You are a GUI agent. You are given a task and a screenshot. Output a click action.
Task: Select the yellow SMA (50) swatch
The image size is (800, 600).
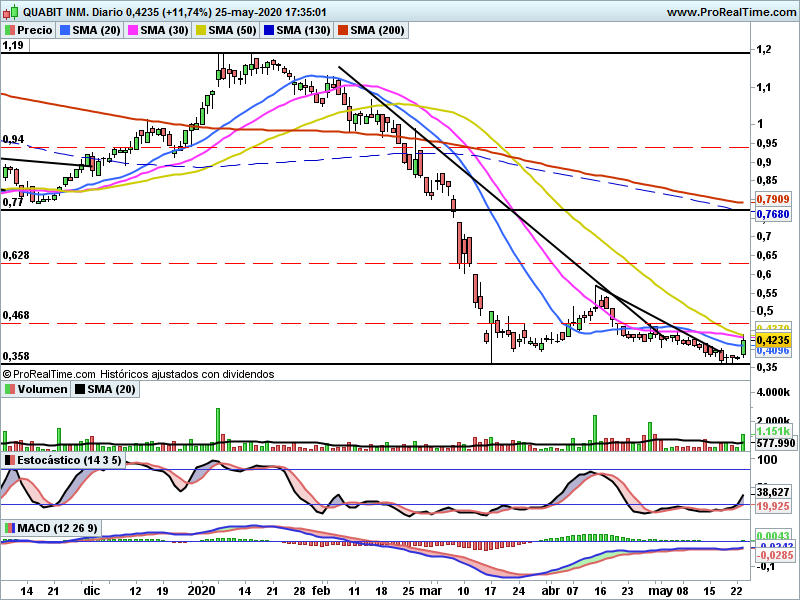click(x=201, y=30)
